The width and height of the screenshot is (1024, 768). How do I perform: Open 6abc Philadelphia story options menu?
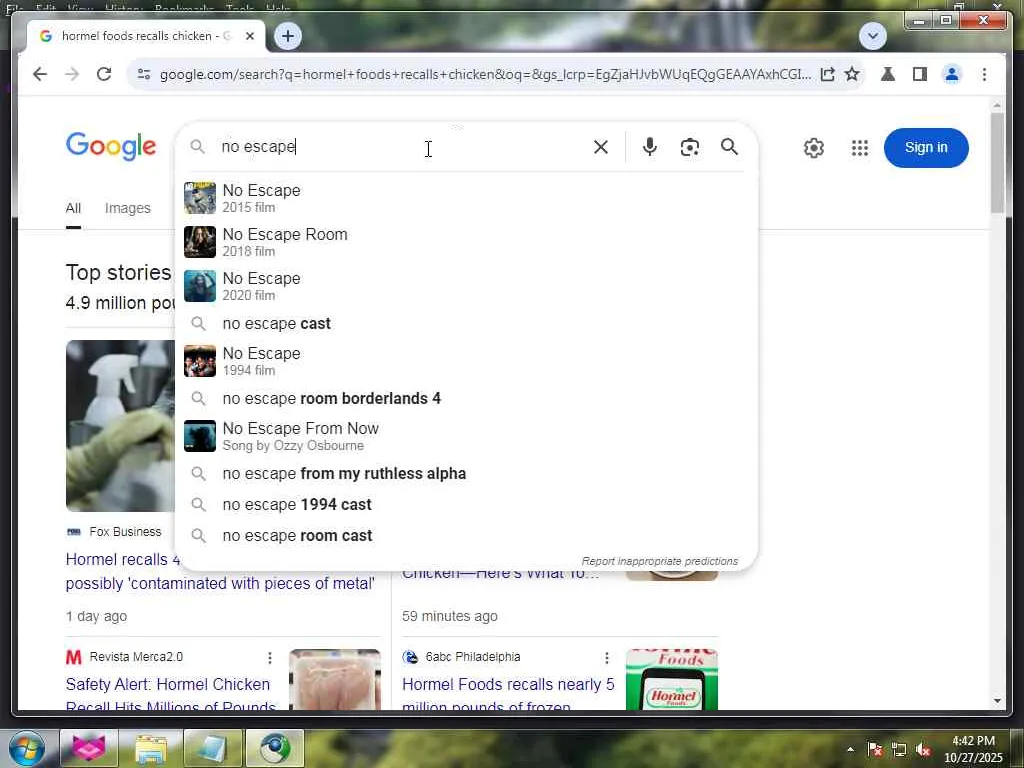pos(607,658)
